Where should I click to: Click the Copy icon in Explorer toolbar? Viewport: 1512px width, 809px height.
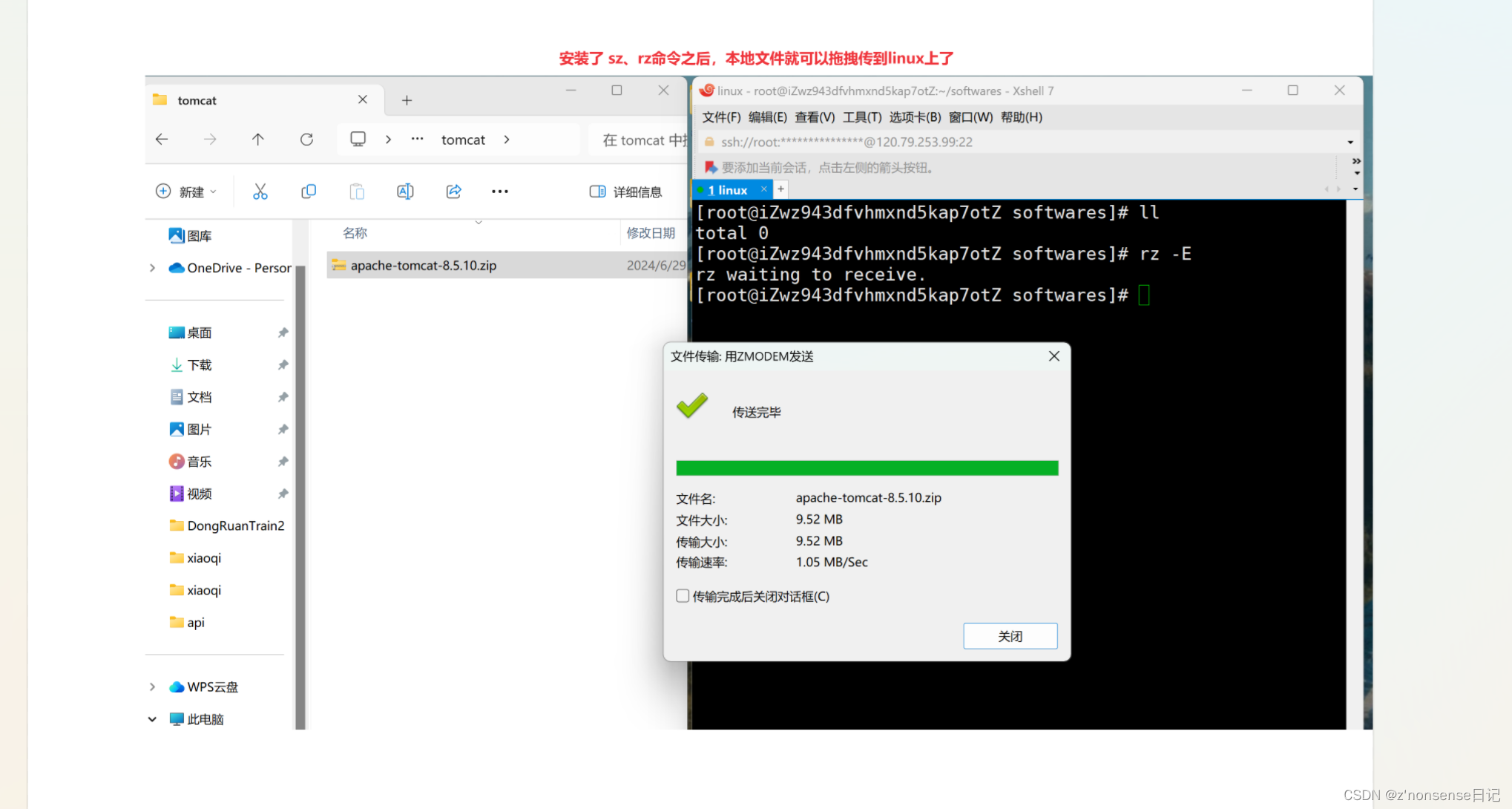click(x=309, y=191)
